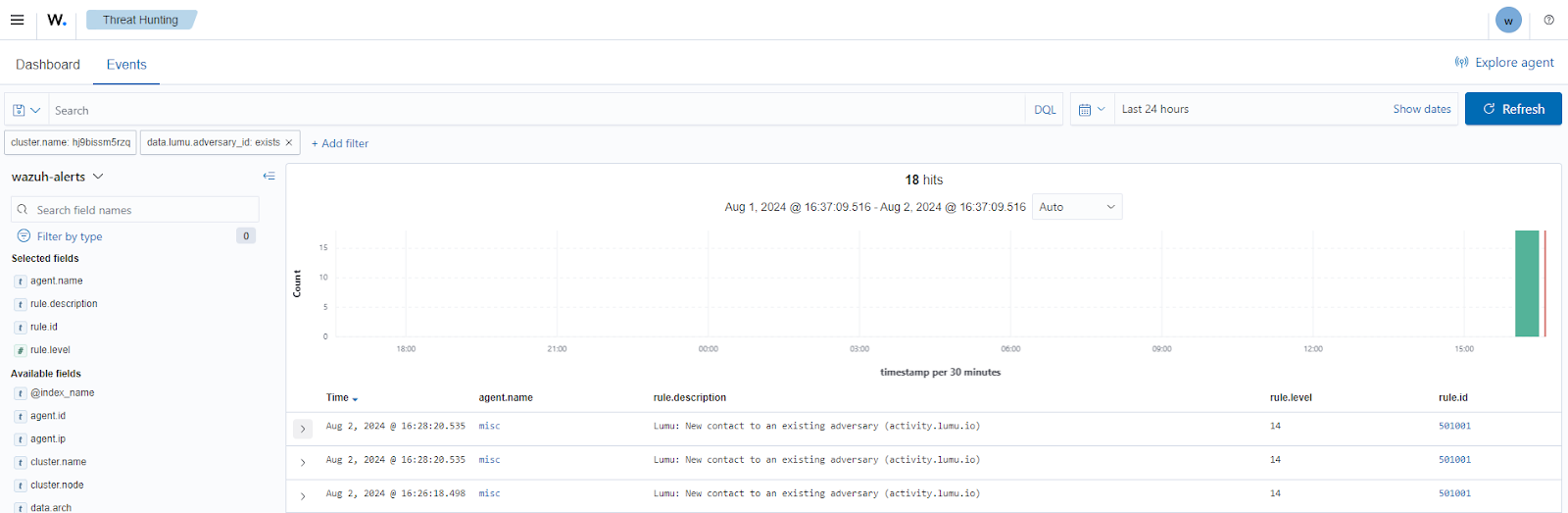Screen dimensions: 1568x513
Task: Click in the Search field names box
Action: pos(137,210)
